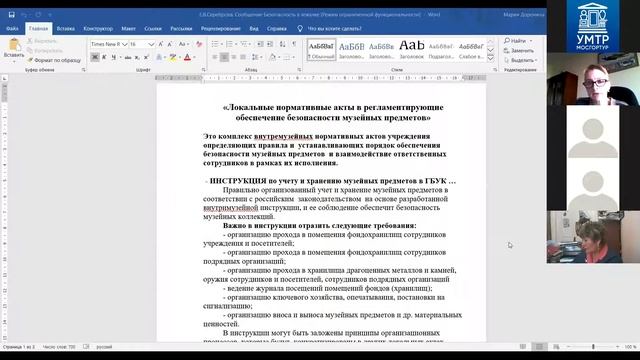This screenshot has height=360, width=640.
Task: Open the Файл tab
Action: pos(12,29)
